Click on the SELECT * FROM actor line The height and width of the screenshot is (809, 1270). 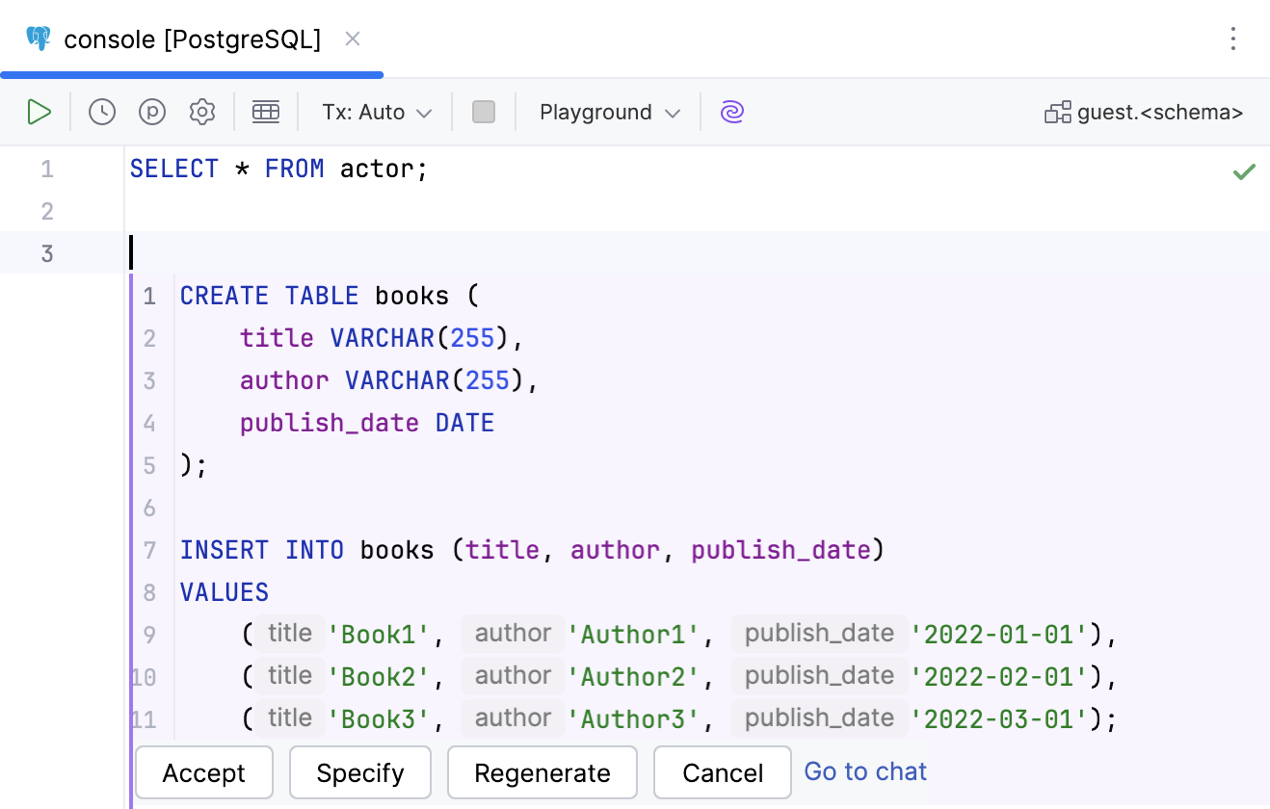tap(279, 169)
